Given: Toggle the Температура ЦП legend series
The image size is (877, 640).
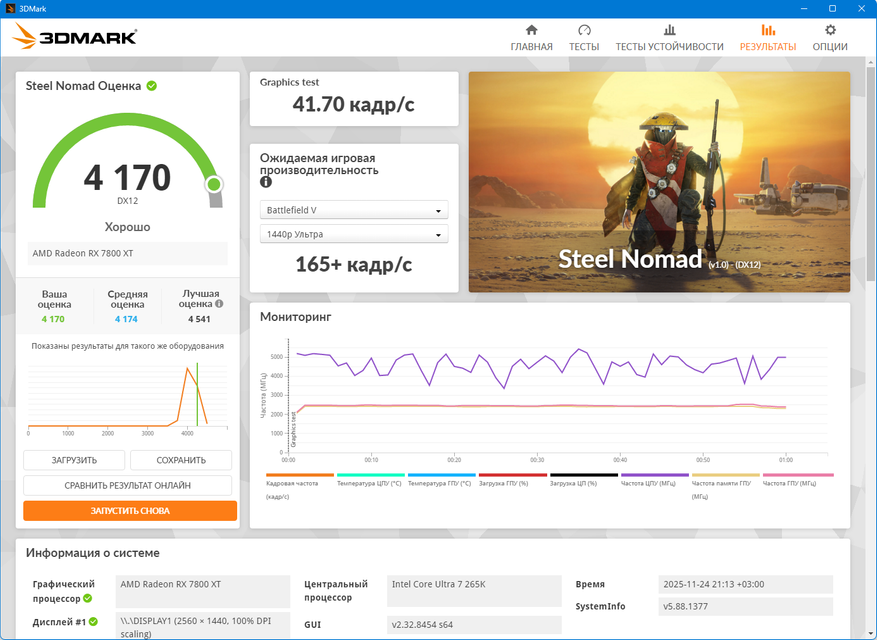Looking at the screenshot, I should point(369,483).
